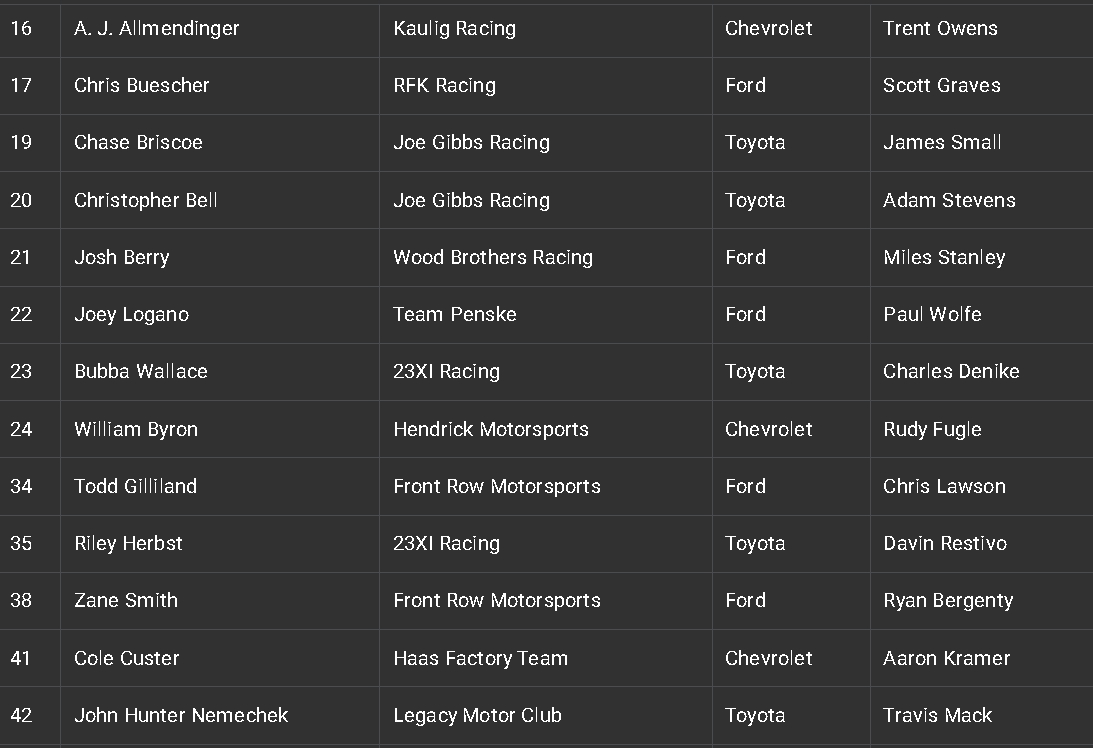Click Hendrick Motorsports in the team column
Image resolution: width=1093 pixels, height=748 pixels.
pos(491,430)
